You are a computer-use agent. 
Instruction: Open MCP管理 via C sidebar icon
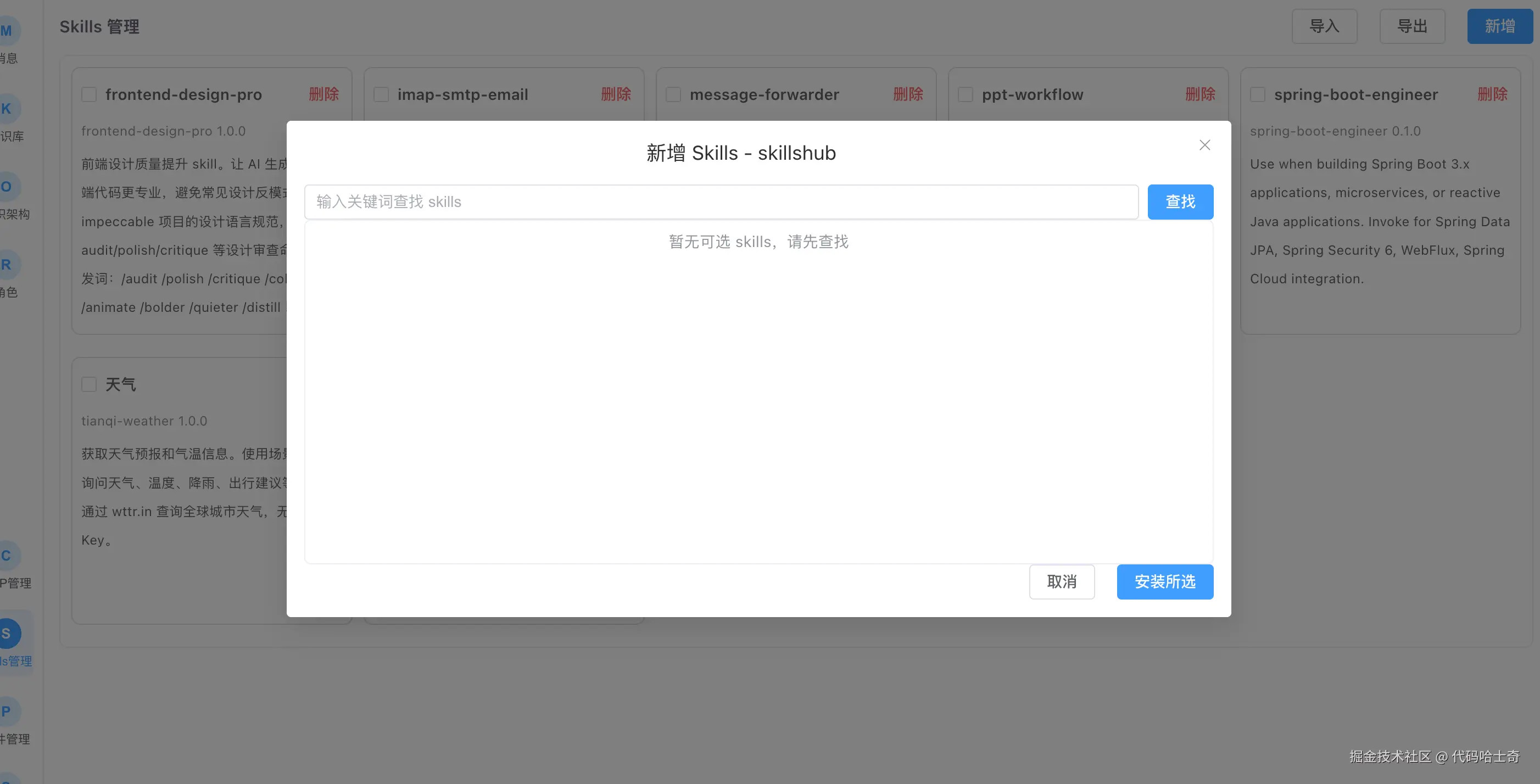pyautogui.click(x=8, y=555)
